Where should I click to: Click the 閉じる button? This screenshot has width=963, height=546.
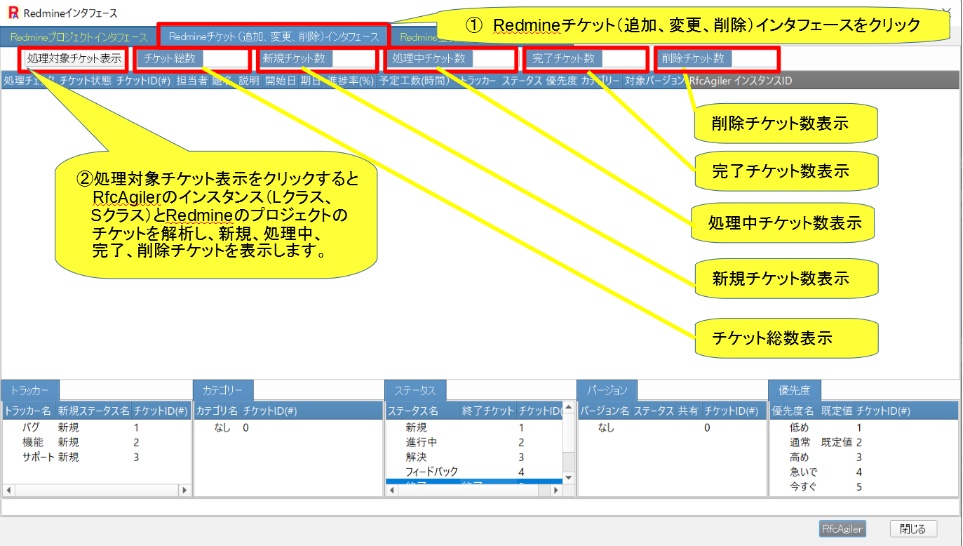[x=912, y=529]
